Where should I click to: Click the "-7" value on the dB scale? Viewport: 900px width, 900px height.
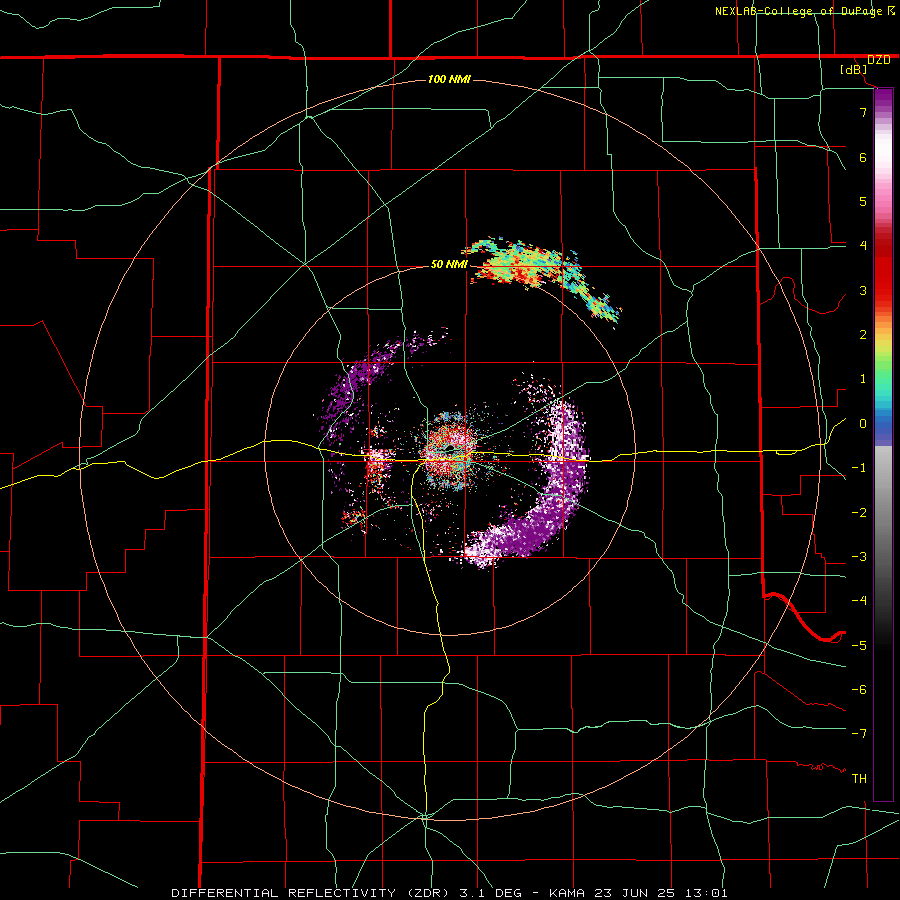(859, 734)
